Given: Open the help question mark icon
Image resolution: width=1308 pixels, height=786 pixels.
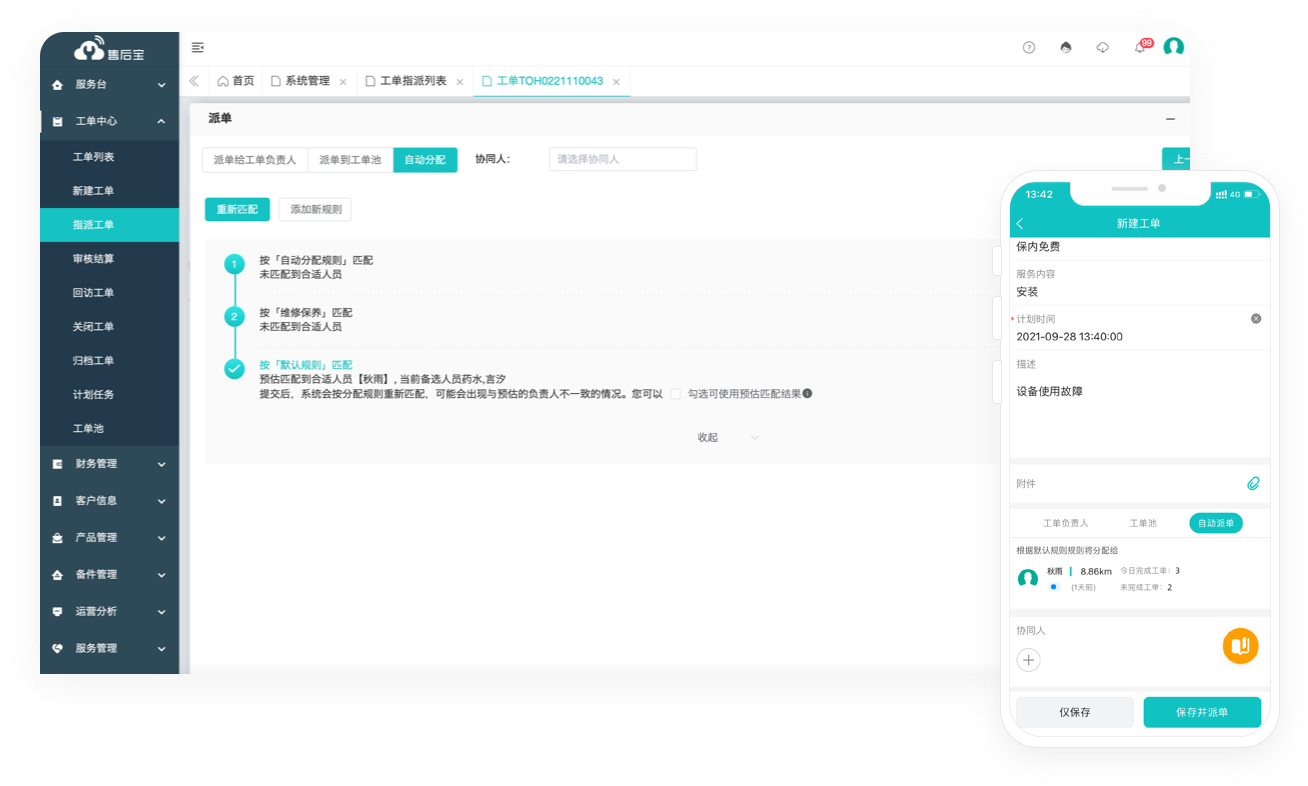Looking at the screenshot, I should (x=1029, y=48).
